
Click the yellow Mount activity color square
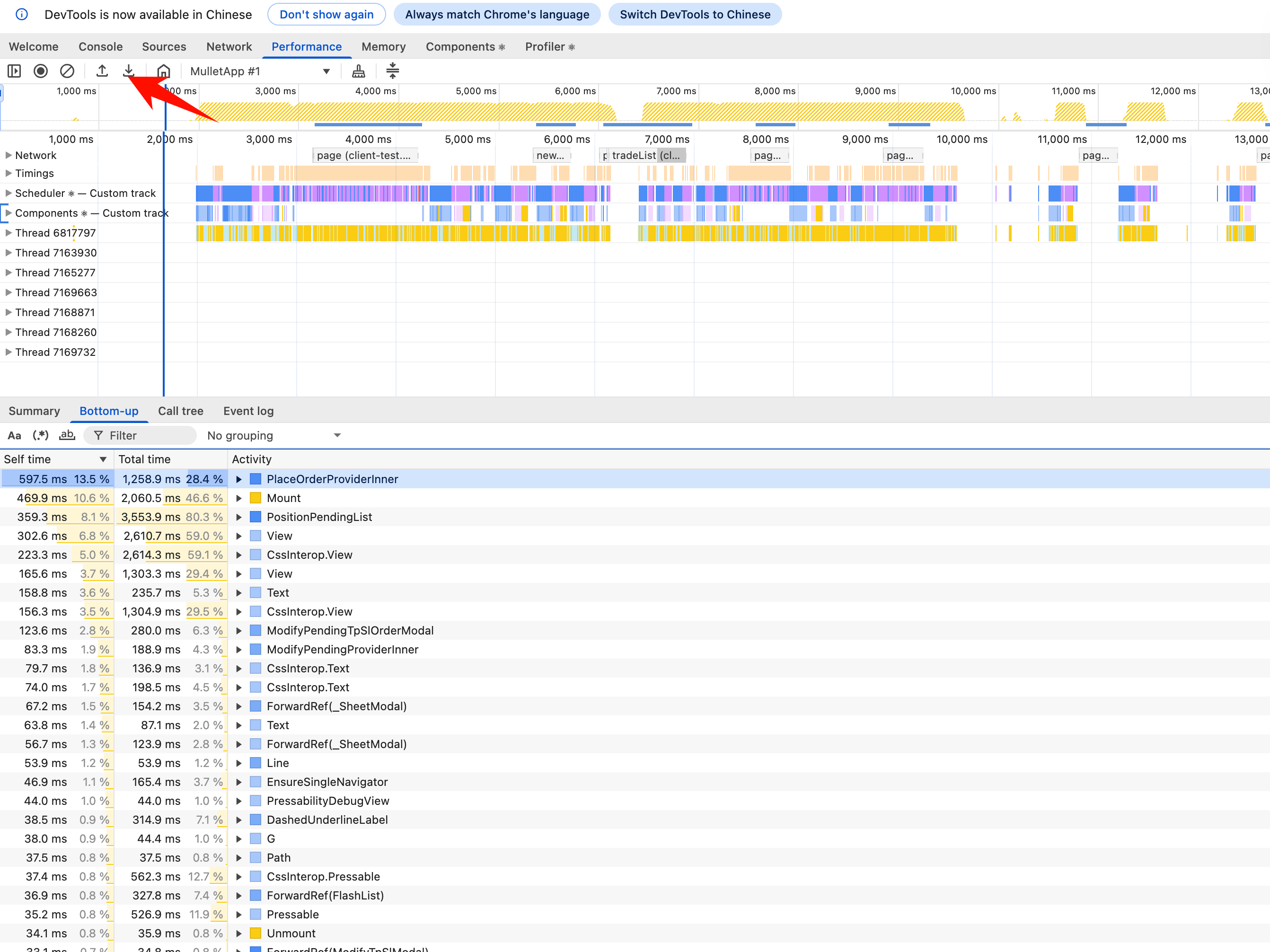coord(256,498)
